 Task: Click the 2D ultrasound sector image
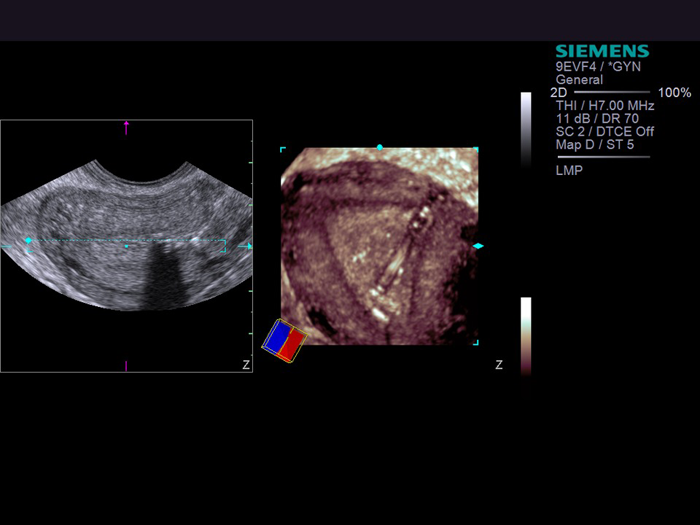coord(126,234)
